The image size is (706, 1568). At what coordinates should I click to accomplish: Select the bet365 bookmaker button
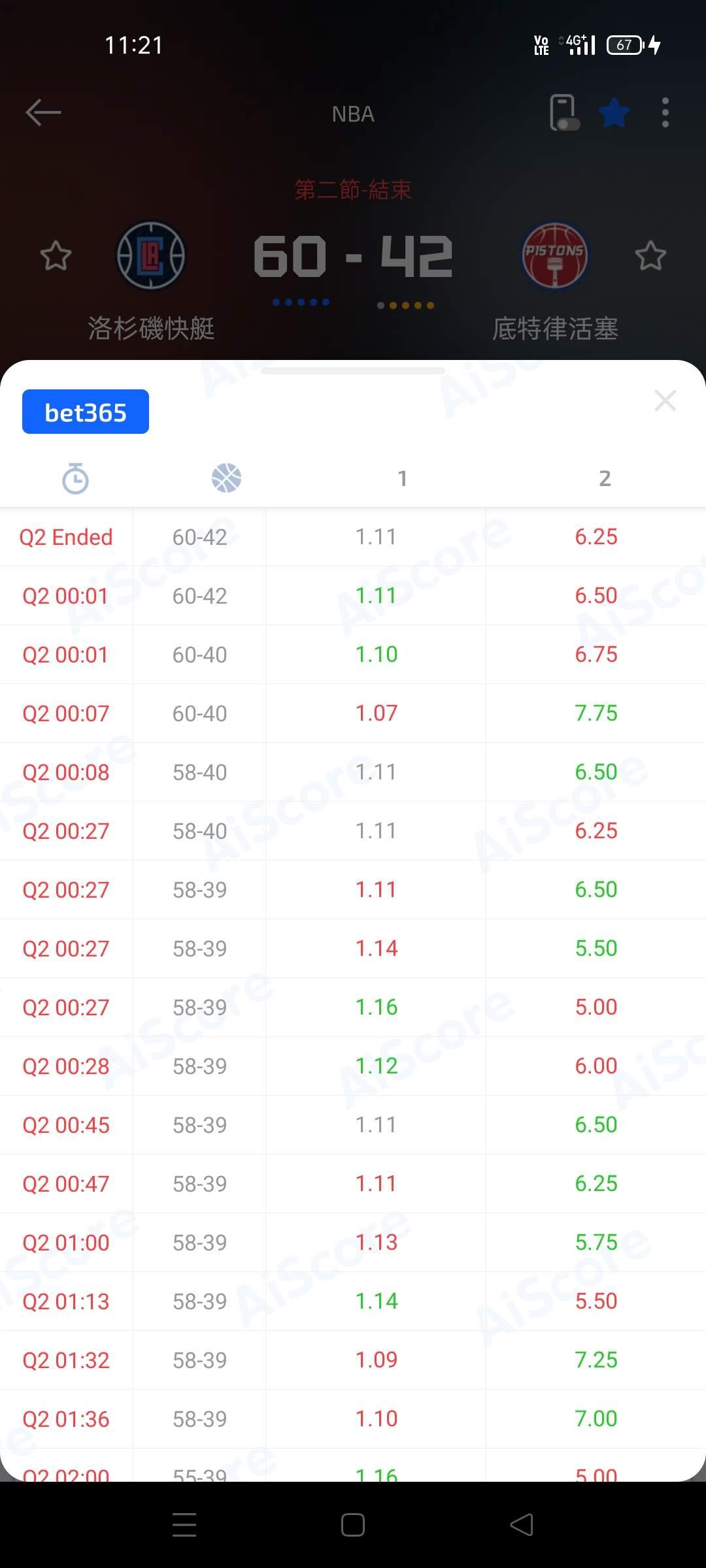coord(86,412)
